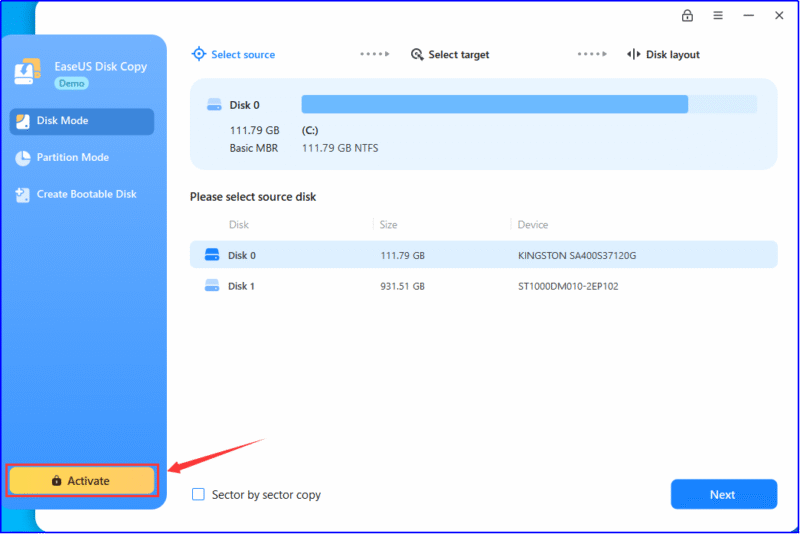Click the Select target search icon

pyautogui.click(x=417, y=55)
